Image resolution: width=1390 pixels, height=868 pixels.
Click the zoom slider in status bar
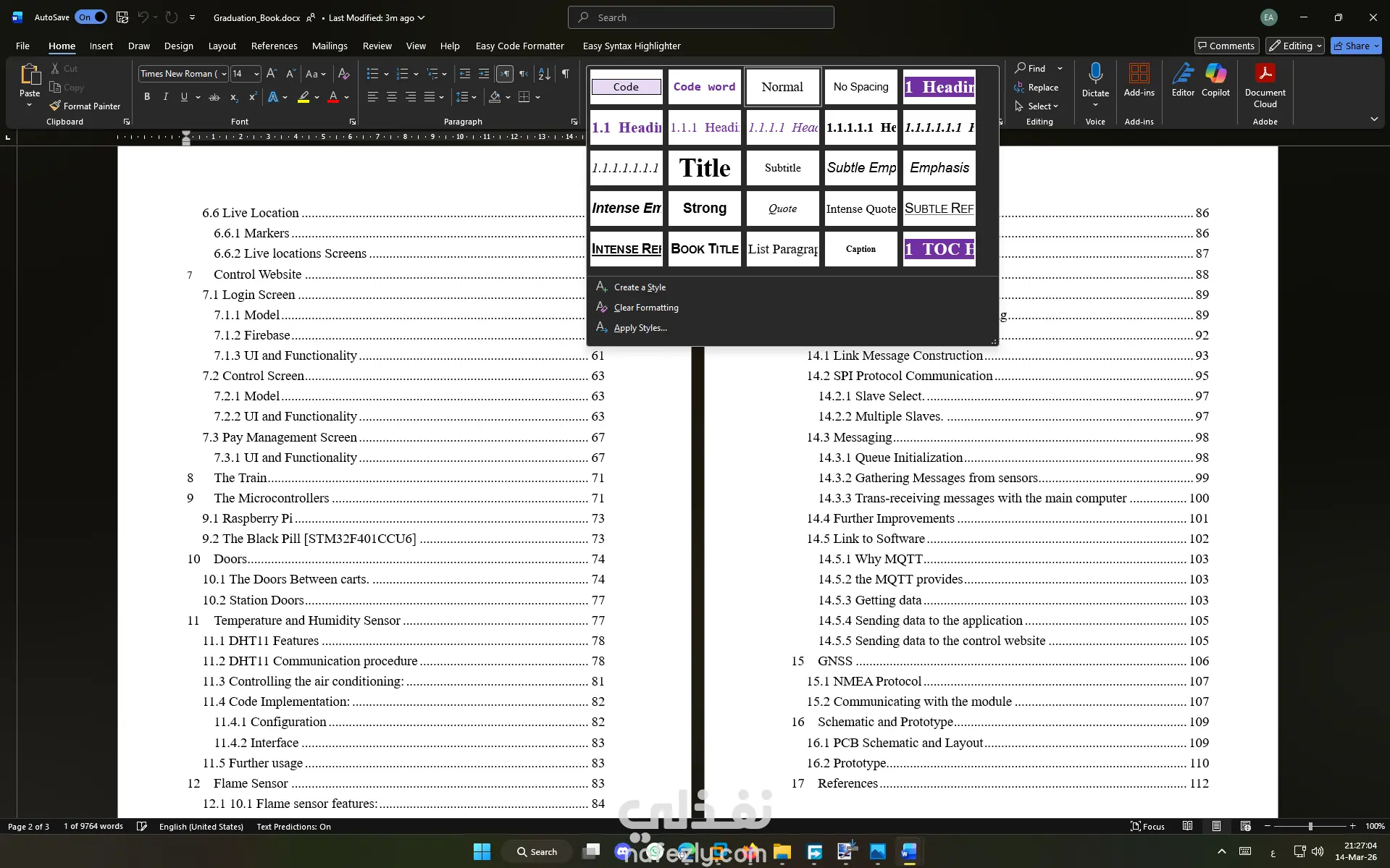click(1310, 826)
